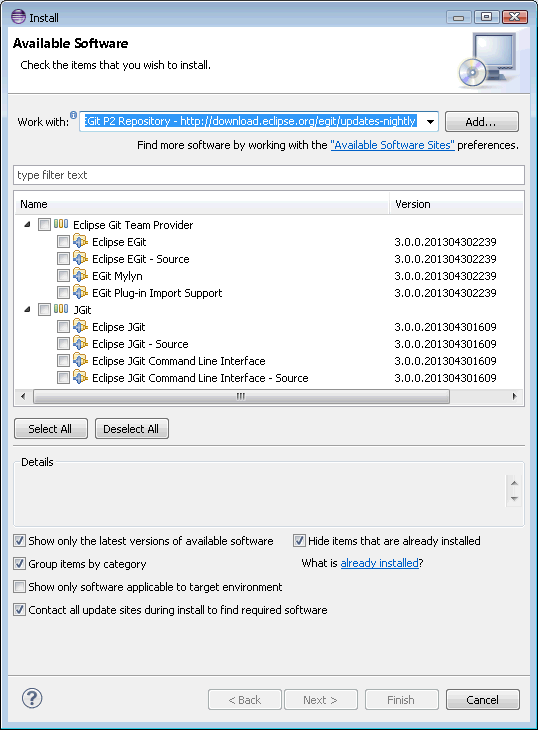The image size is (538, 730).
Task: Enable Show only software applicable to target environment
Action: point(19,587)
